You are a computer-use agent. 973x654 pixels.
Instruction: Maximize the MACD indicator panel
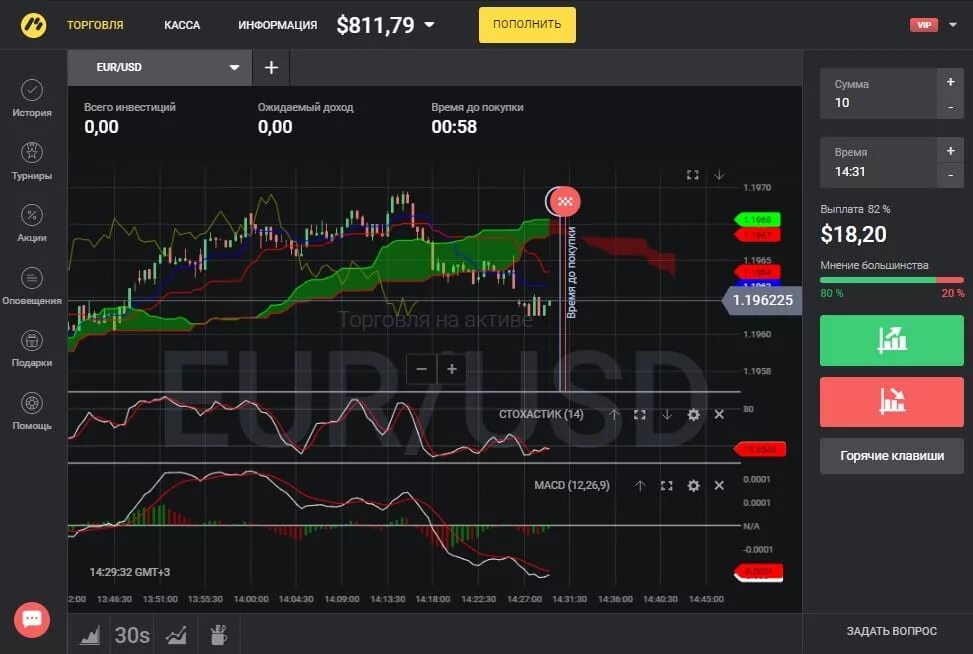click(x=667, y=485)
